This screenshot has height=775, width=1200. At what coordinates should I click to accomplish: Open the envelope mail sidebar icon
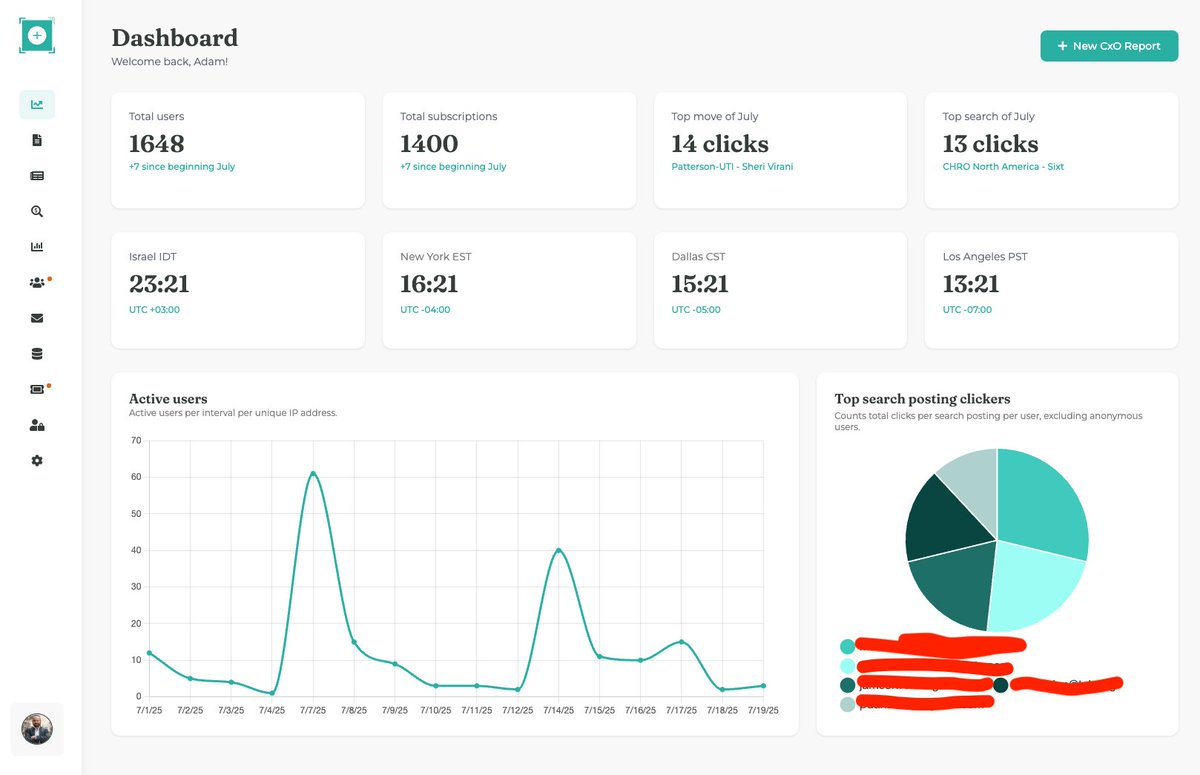[37, 318]
